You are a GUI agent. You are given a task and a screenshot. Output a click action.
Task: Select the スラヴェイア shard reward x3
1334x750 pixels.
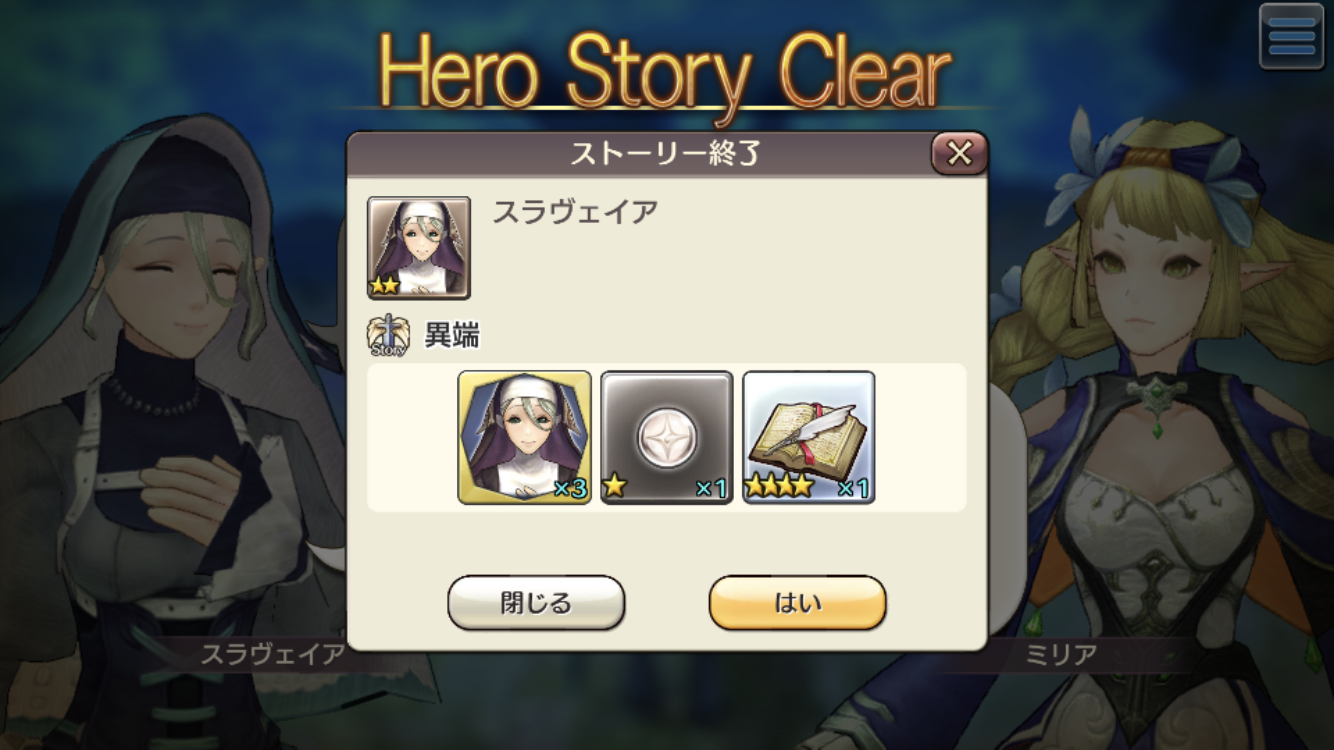click(525, 437)
